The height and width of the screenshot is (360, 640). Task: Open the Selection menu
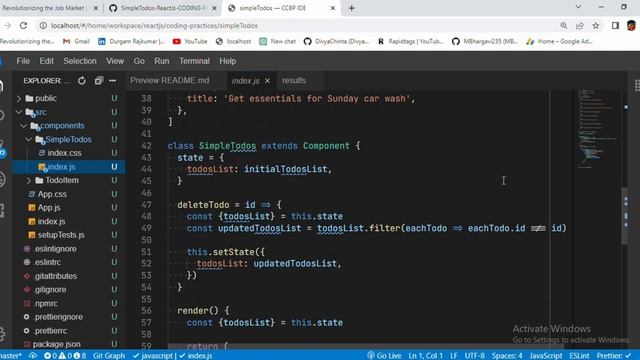coord(80,61)
